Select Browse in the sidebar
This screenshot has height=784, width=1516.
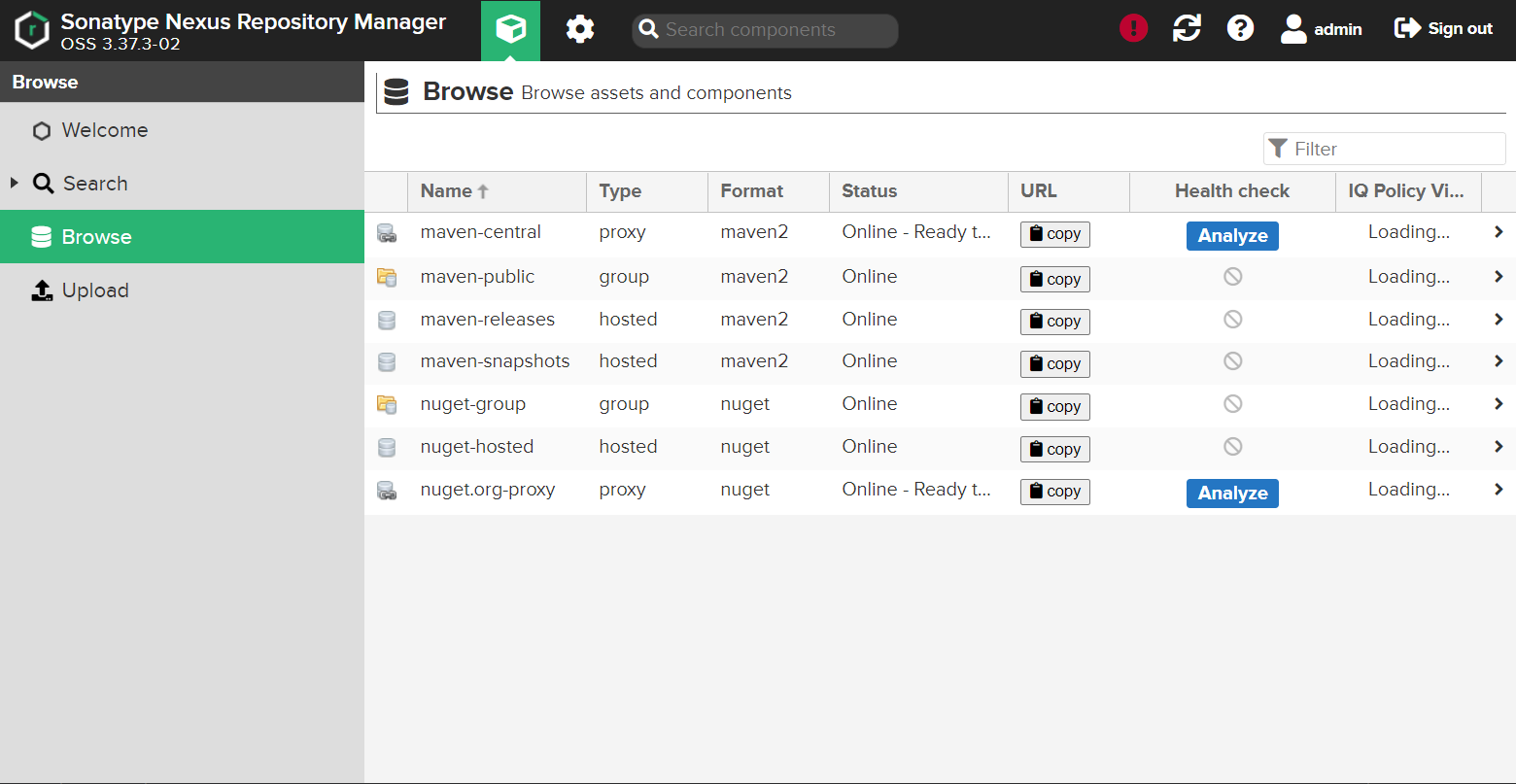182,237
